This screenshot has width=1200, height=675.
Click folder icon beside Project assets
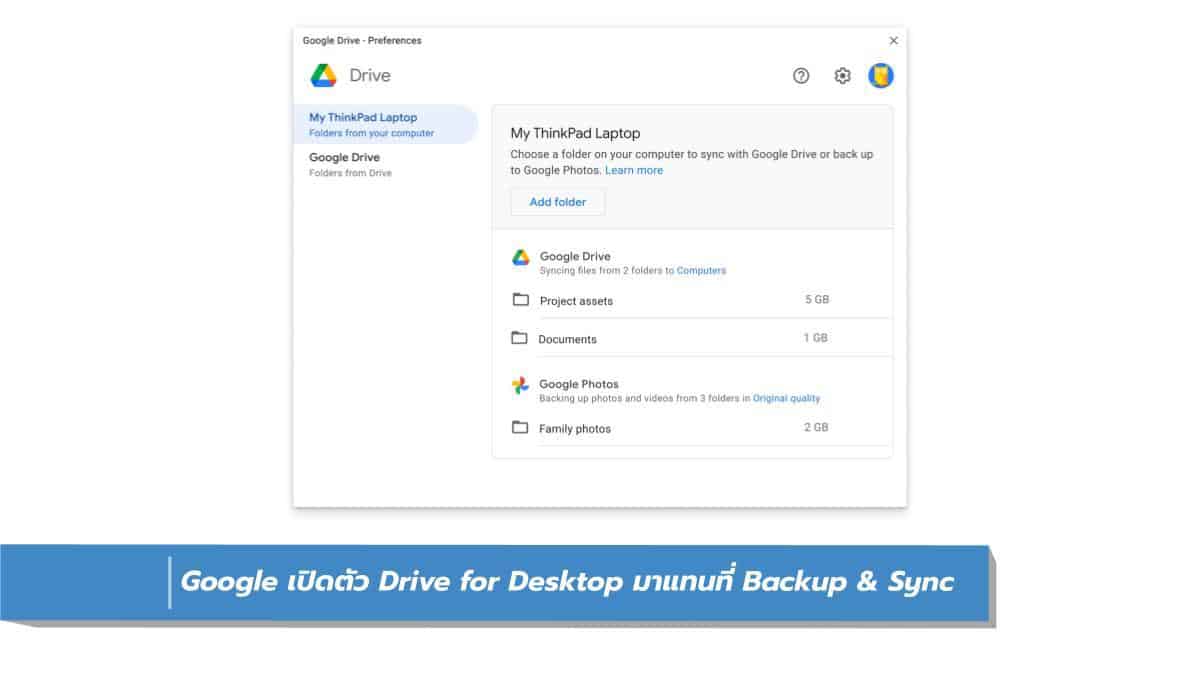[520, 300]
